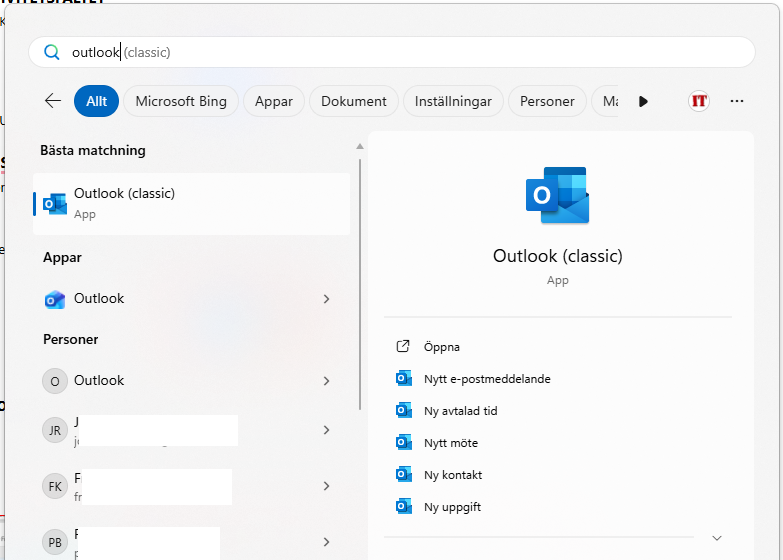Click the Outlook (classic) icon in best match

55,204
